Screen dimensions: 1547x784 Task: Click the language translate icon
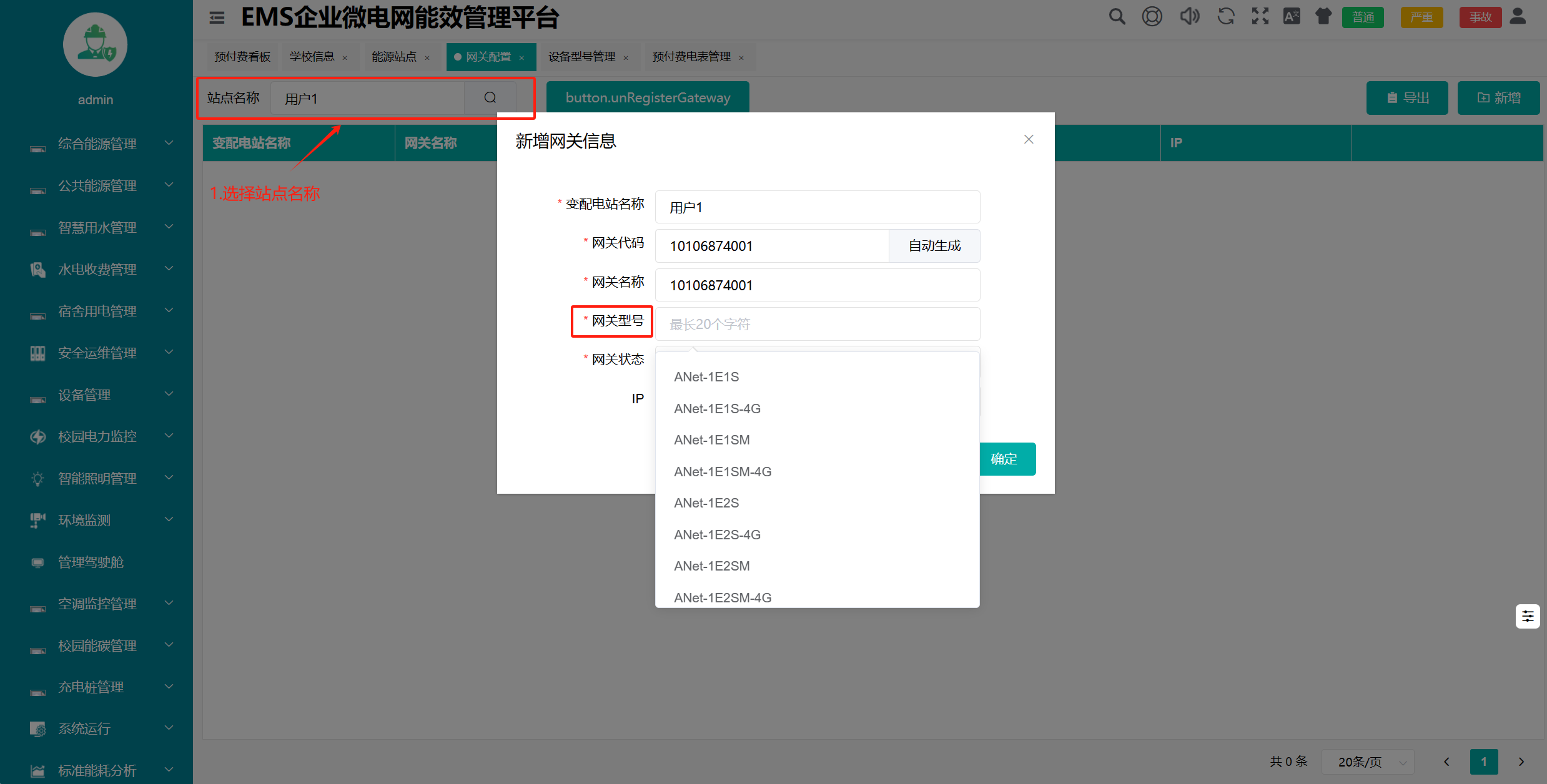tap(1292, 17)
